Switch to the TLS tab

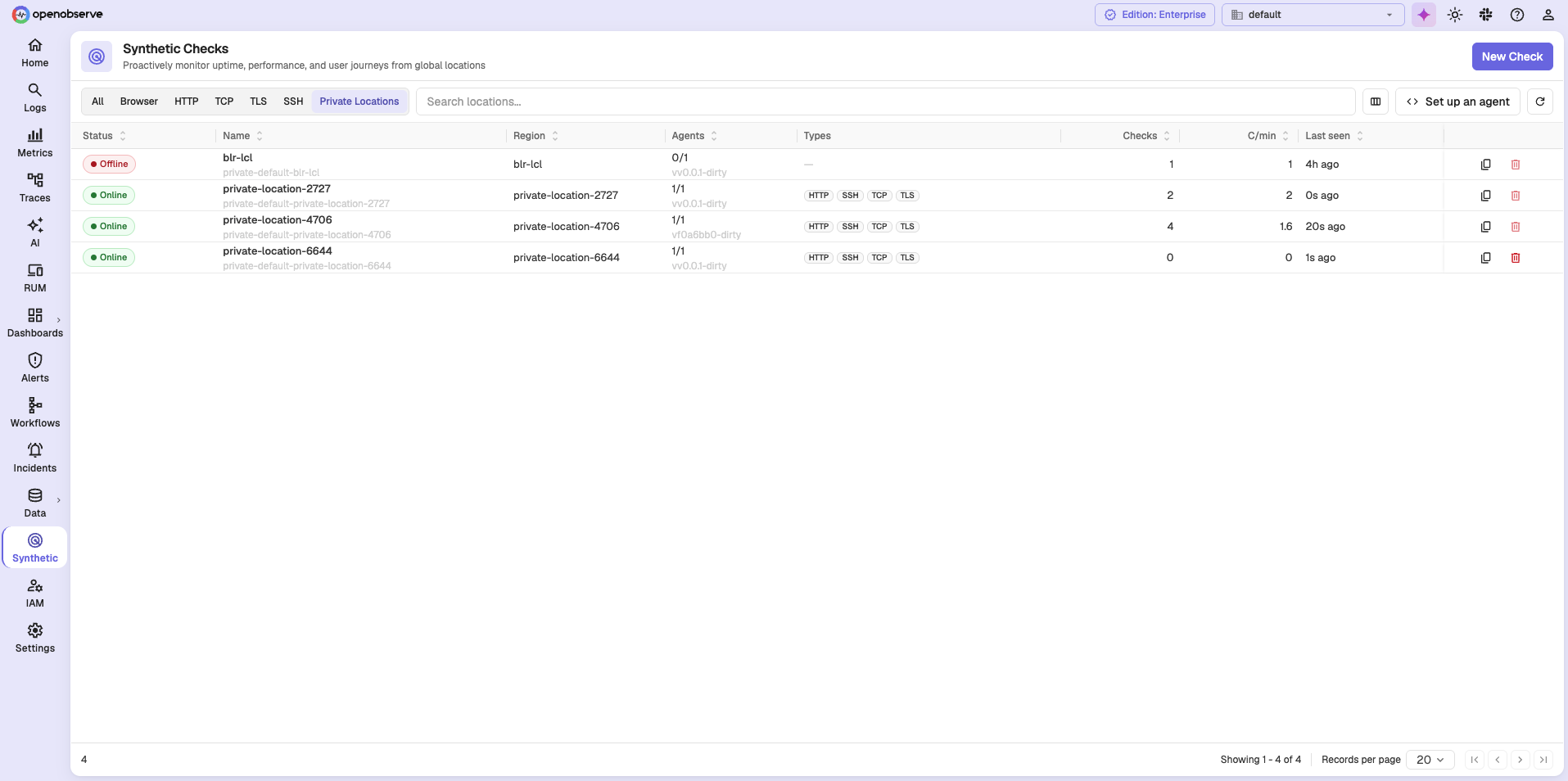coord(259,102)
